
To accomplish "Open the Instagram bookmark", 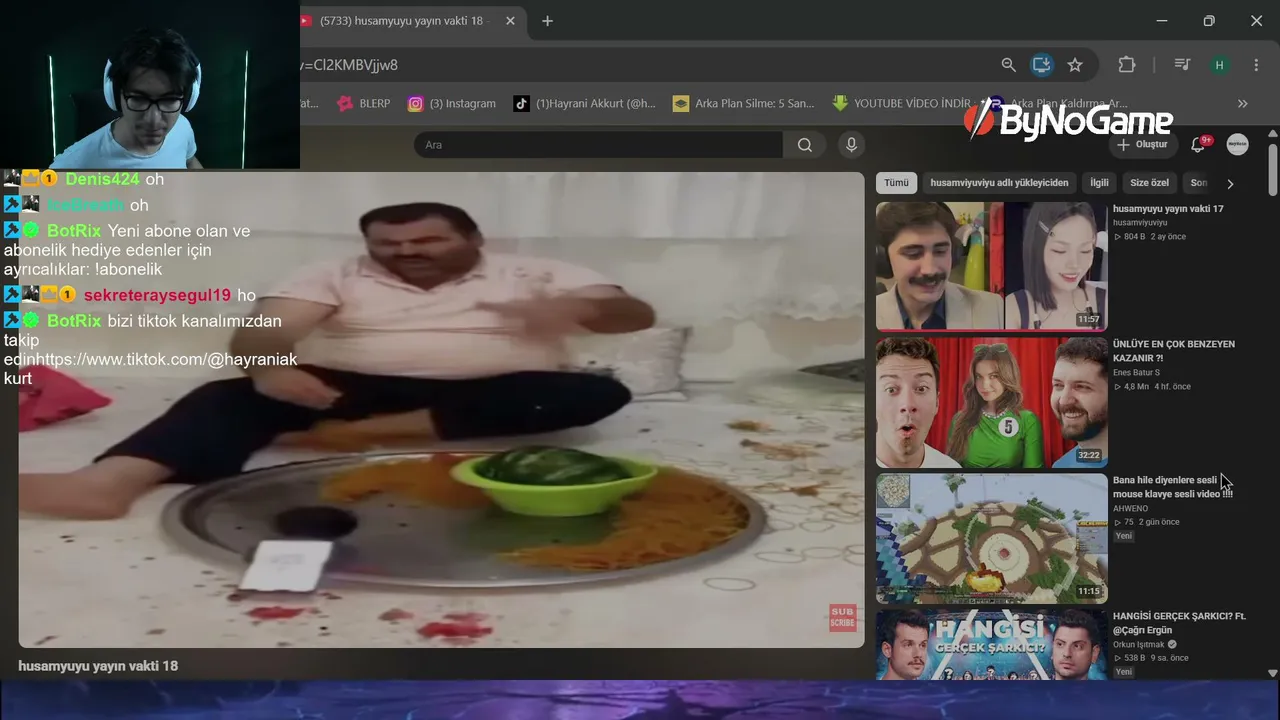I will pos(452,103).
